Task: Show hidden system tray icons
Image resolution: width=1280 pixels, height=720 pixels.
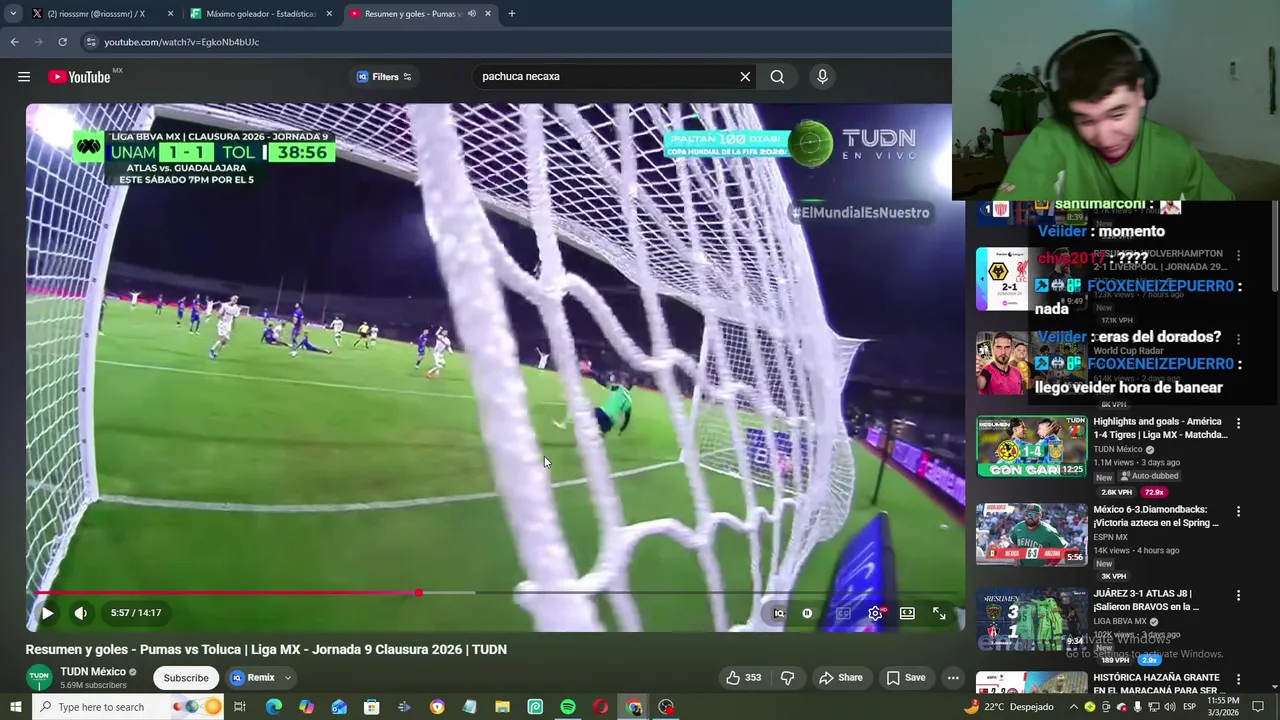Action: click(1074, 707)
